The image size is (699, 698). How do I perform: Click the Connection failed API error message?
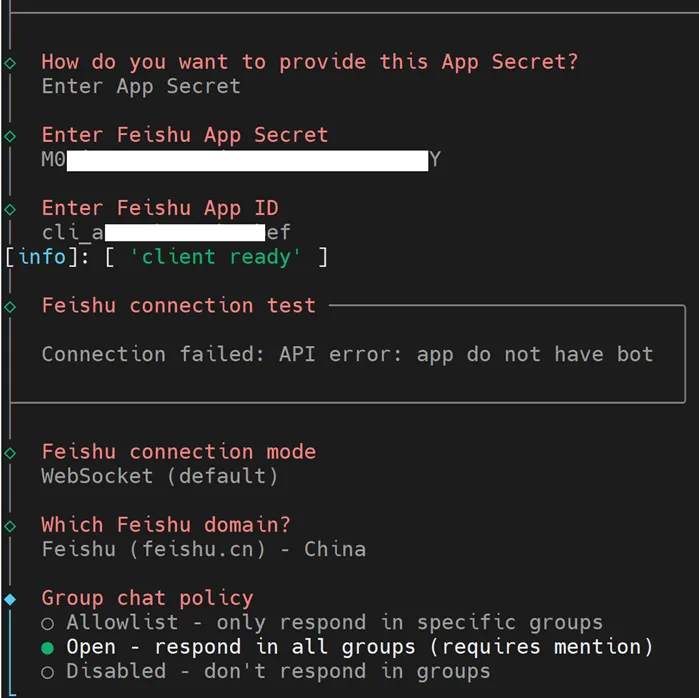[x=347, y=354]
